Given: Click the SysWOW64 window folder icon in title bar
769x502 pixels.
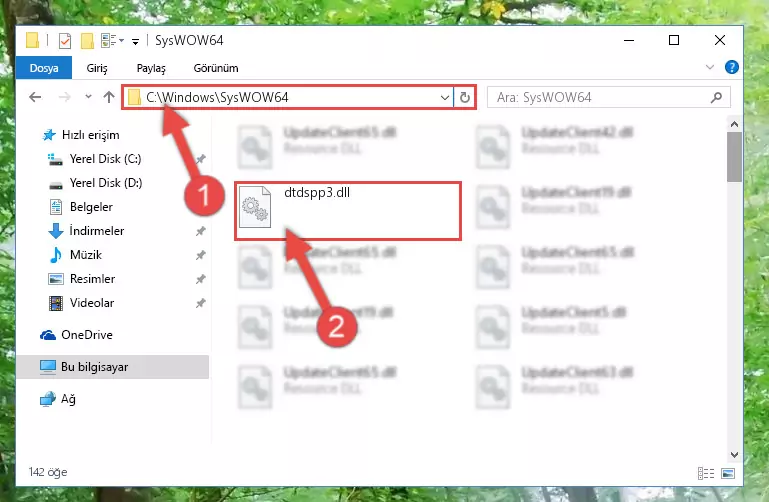Looking at the screenshot, I should pyautogui.click(x=32, y=40).
